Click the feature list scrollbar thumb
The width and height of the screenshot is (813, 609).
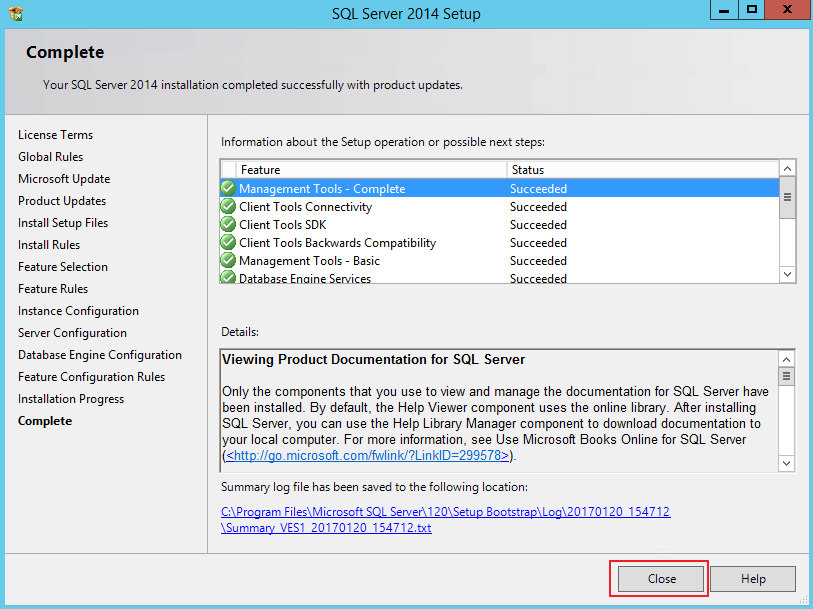point(787,197)
